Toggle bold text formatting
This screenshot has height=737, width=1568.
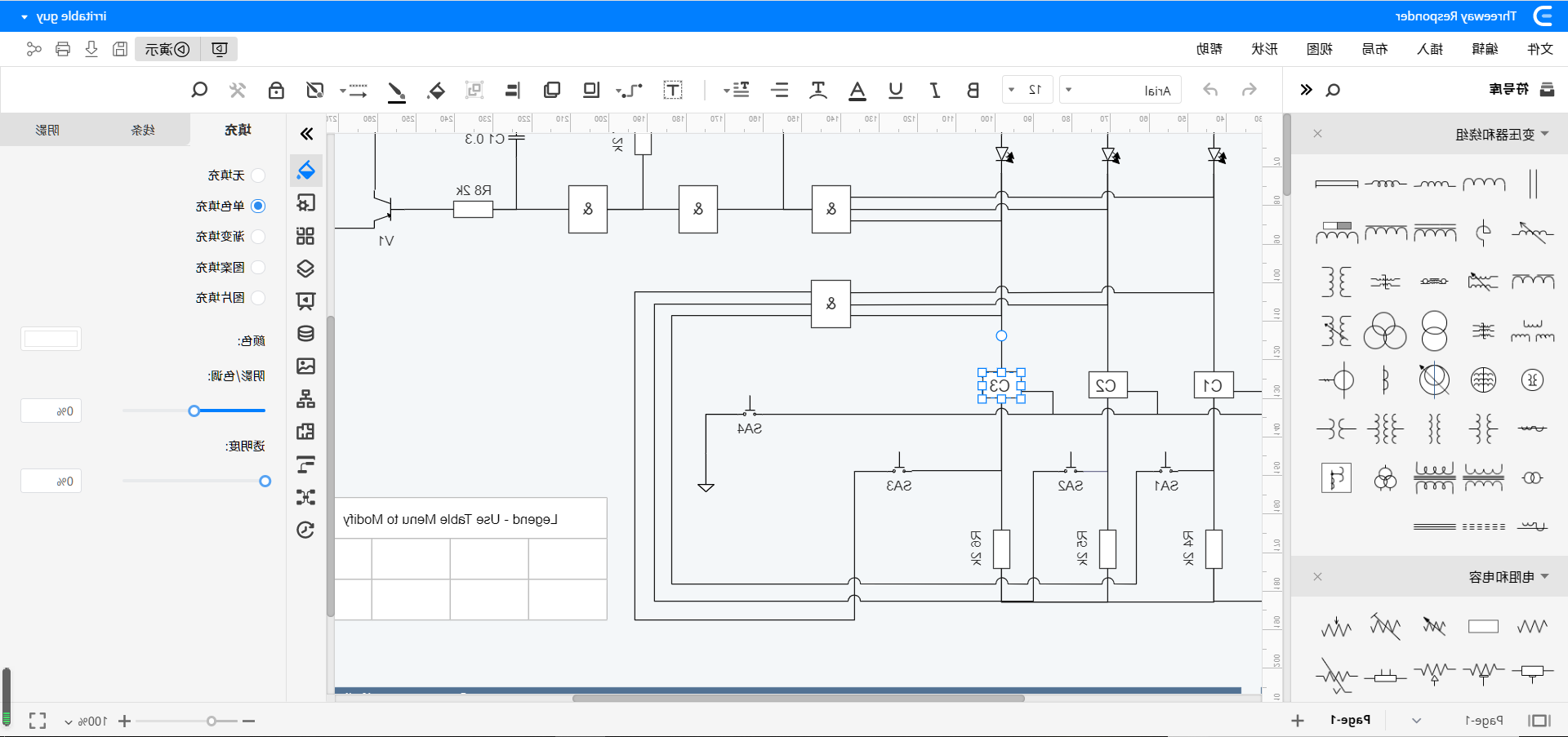pyautogui.click(x=973, y=90)
